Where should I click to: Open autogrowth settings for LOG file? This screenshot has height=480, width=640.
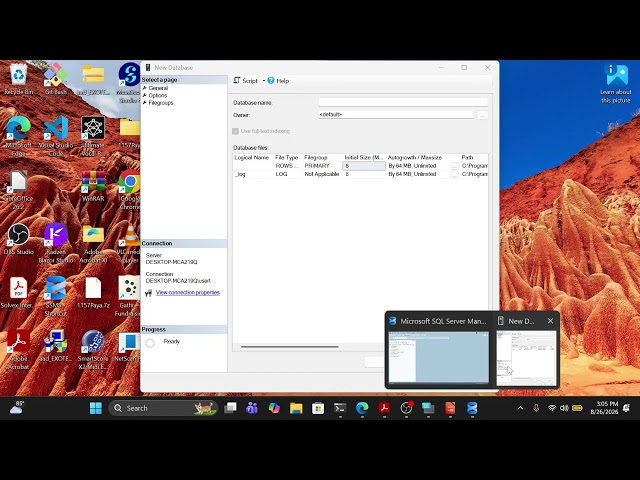click(454, 174)
